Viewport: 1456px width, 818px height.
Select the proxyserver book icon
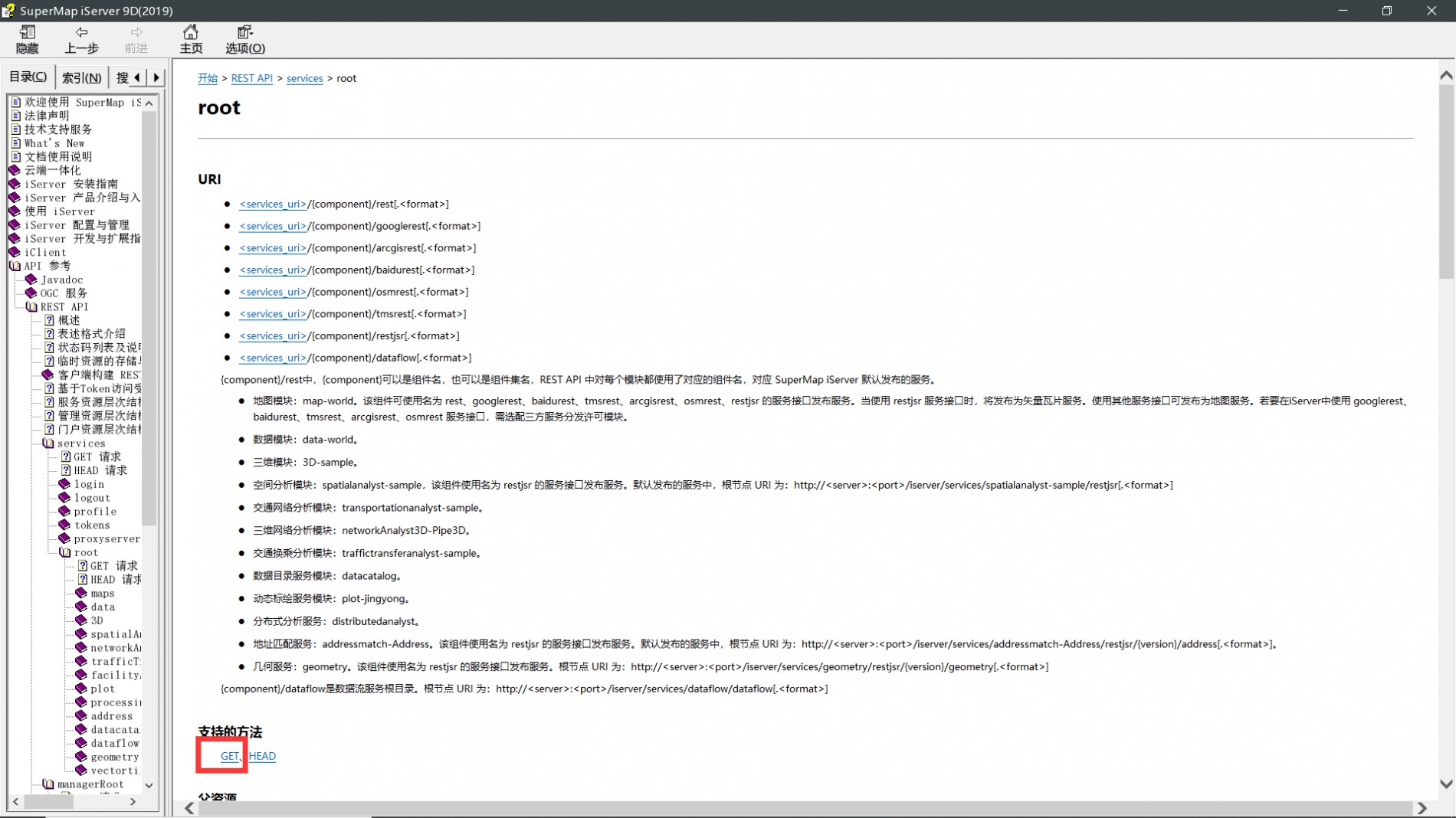point(65,538)
